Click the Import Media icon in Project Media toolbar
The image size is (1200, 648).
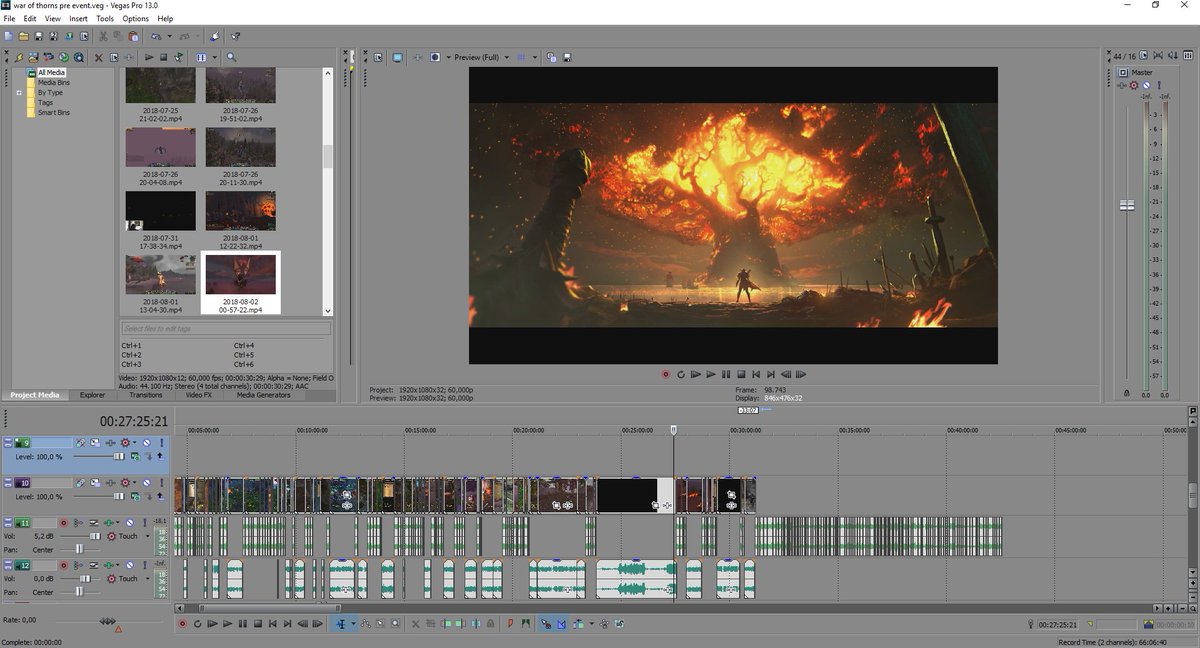[33, 58]
